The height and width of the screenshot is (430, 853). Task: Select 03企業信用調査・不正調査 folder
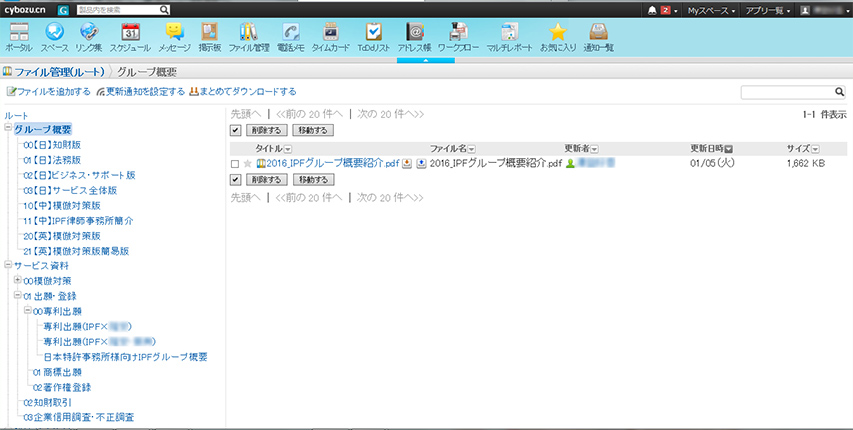click(79, 417)
